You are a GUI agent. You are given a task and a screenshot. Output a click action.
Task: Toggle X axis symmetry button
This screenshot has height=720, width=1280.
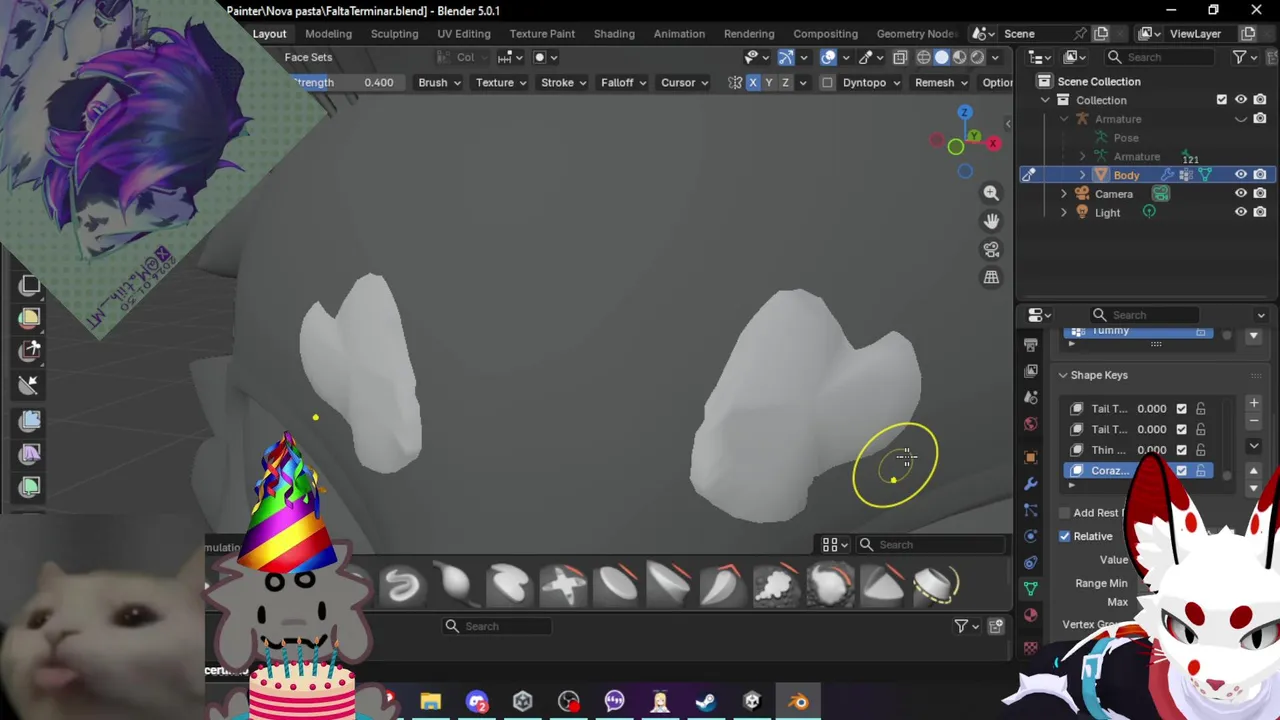(x=753, y=82)
